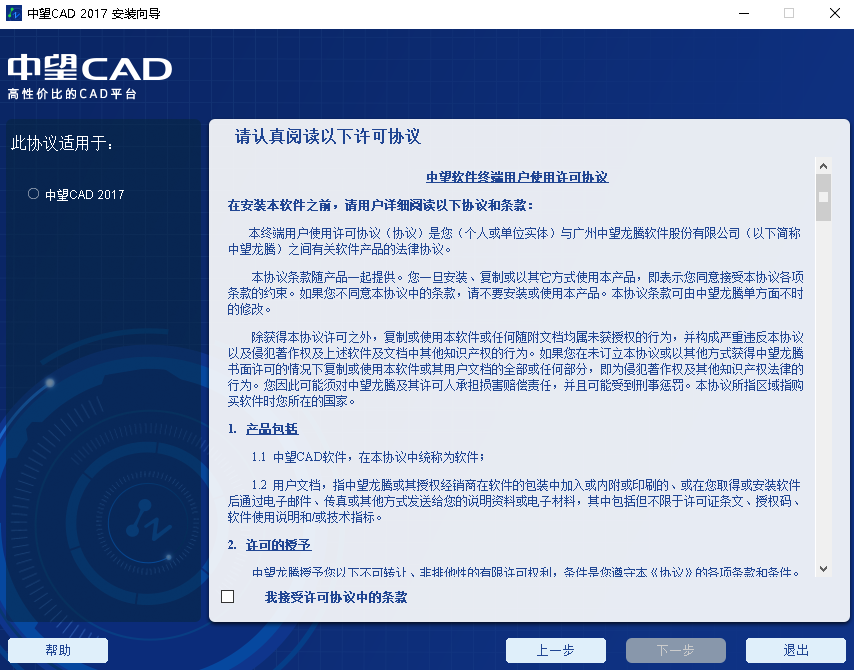Click the scrollbar track below the thumb
This screenshot has width=854, height=670.
(823, 400)
